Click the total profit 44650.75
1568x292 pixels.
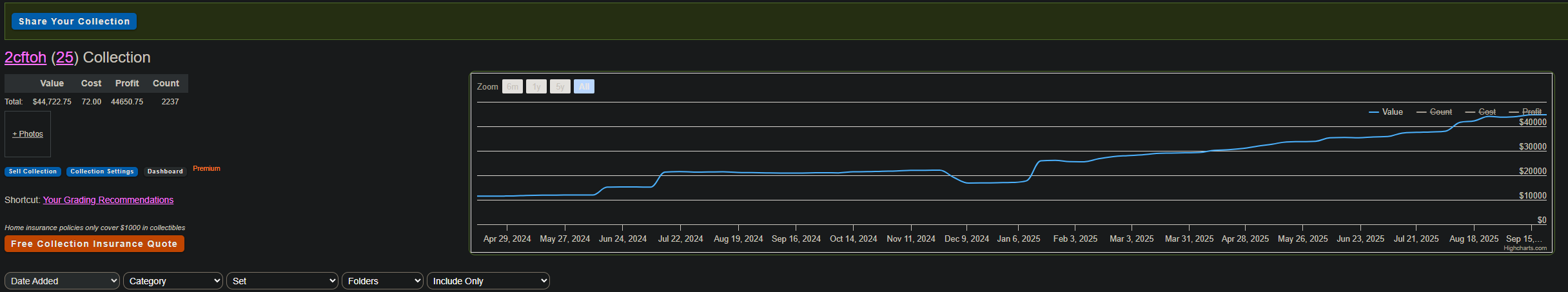click(x=127, y=102)
